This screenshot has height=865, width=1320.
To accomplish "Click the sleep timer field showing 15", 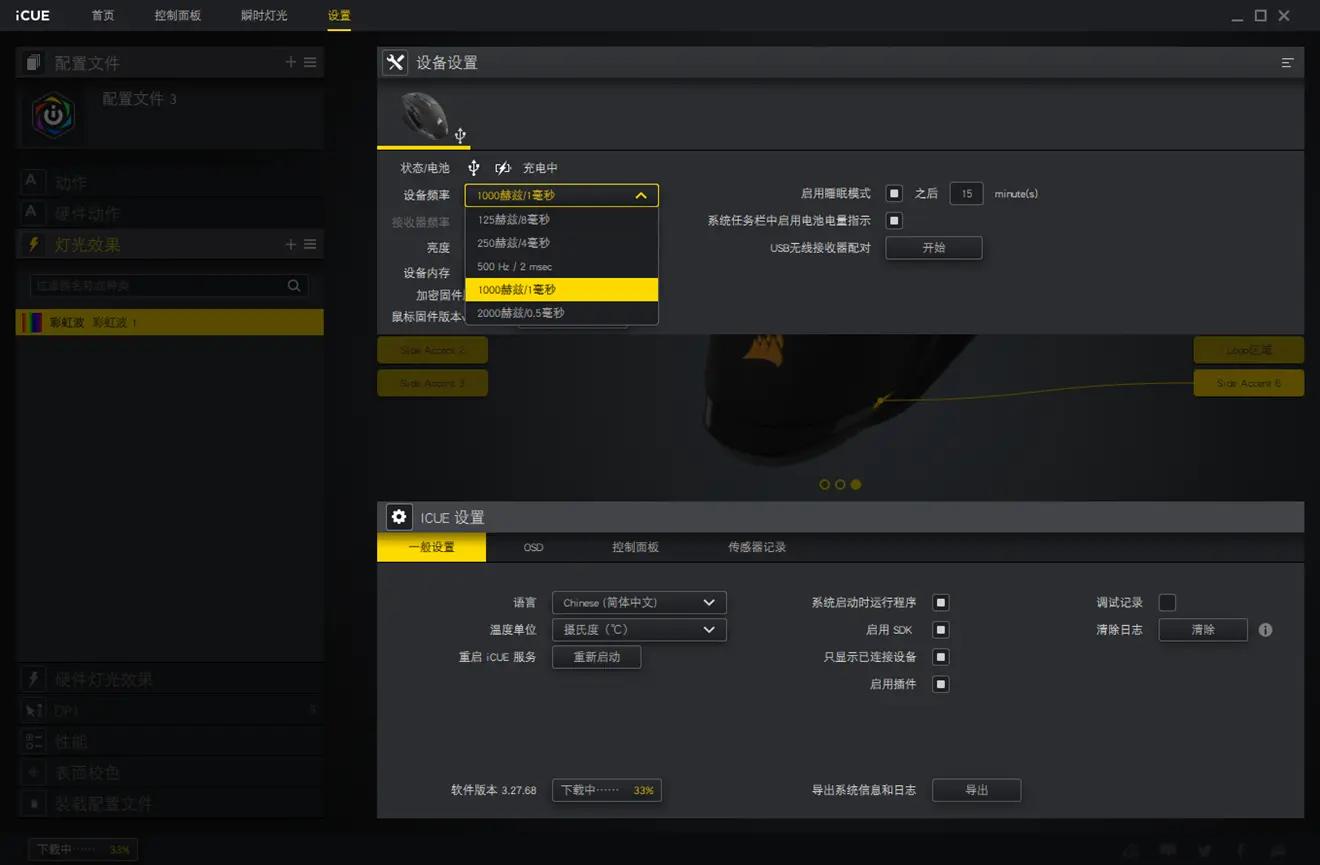I will click(x=966, y=193).
